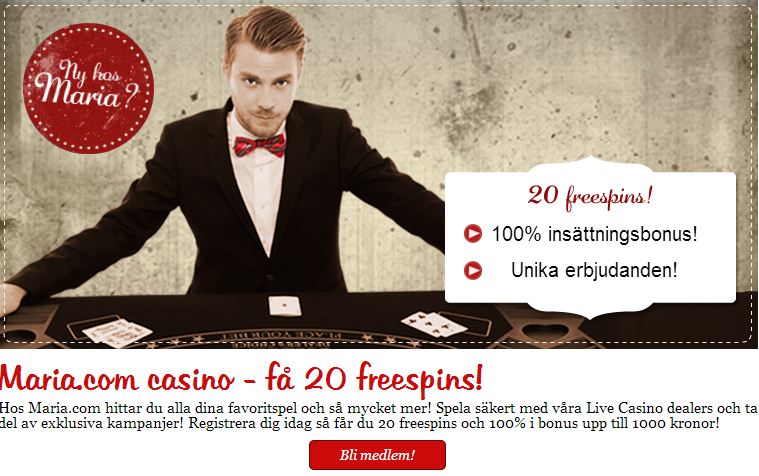This screenshot has width=759, height=476.
Task: Click the dealer's red bow tie
Action: click(260, 145)
